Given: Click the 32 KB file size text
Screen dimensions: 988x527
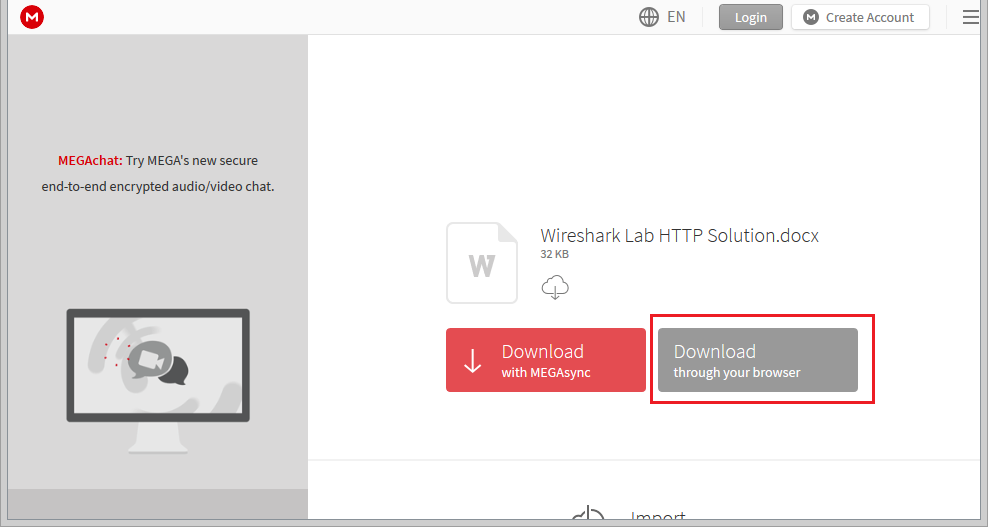Looking at the screenshot, I should [554, 254].
